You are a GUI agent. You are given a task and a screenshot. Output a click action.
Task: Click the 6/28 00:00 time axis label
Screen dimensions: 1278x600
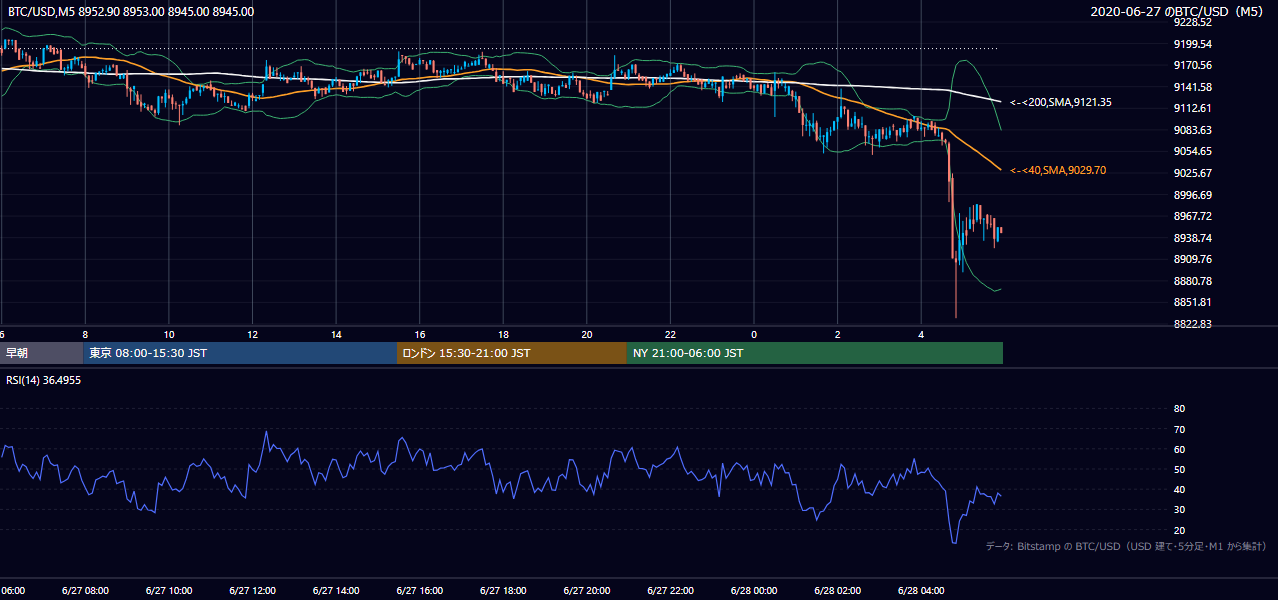click(x=753, y=591)
